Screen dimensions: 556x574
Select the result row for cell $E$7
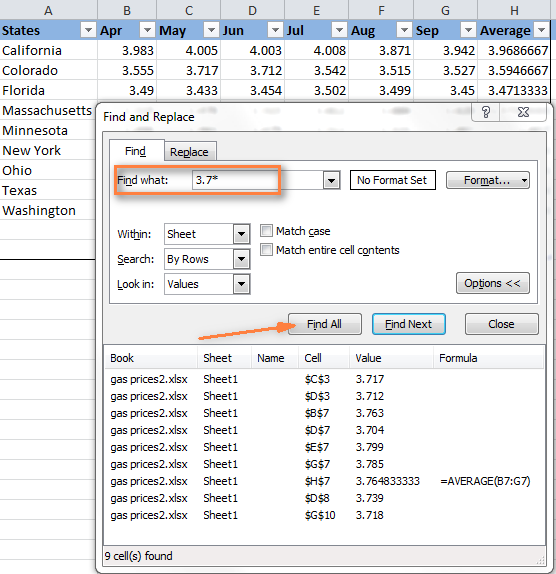tap(324, 447)
